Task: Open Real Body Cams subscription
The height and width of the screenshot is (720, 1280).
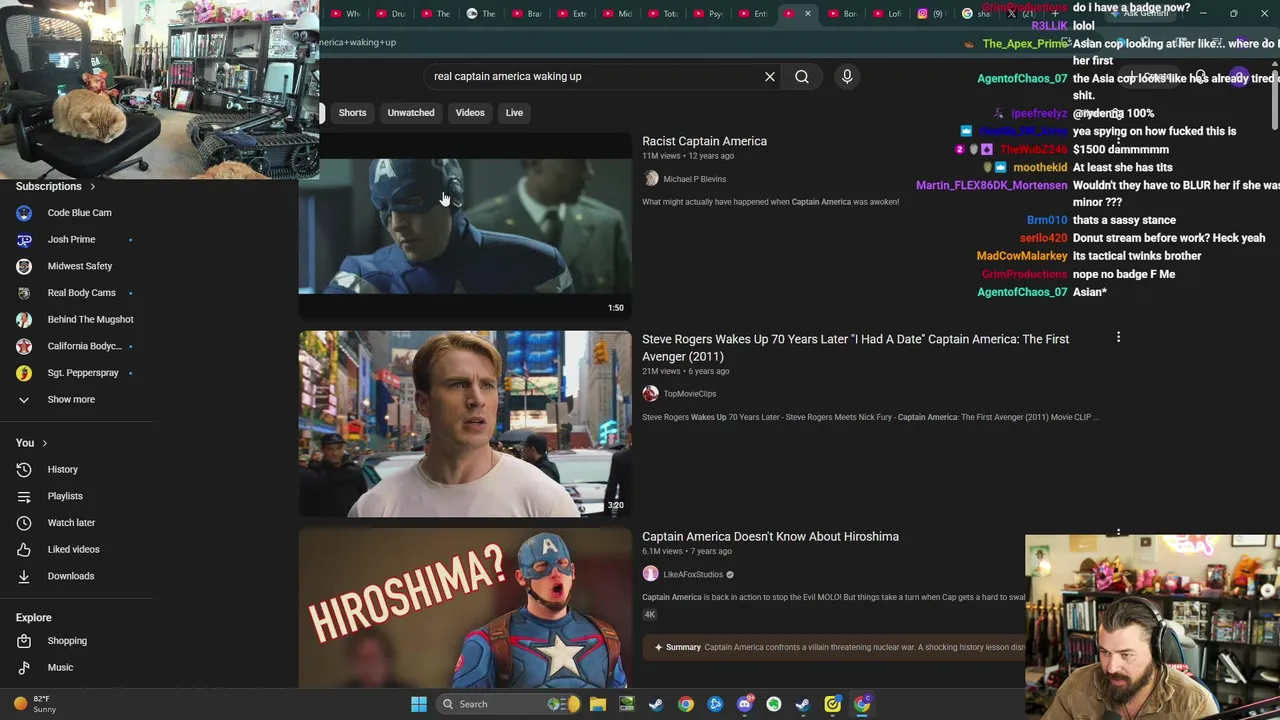Action: pyautogui.click(x=76, y=292)
